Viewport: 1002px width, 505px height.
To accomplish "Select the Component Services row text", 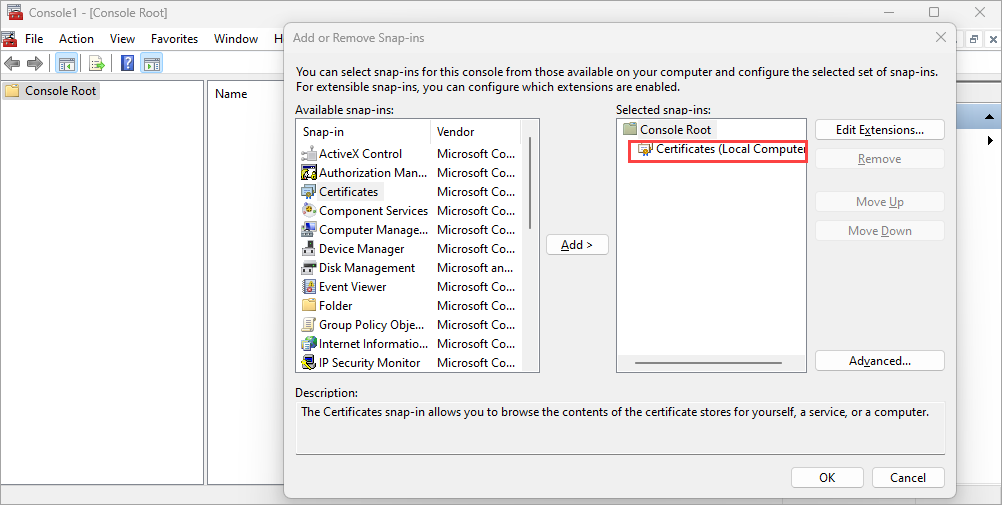I will tap(373, 210).
